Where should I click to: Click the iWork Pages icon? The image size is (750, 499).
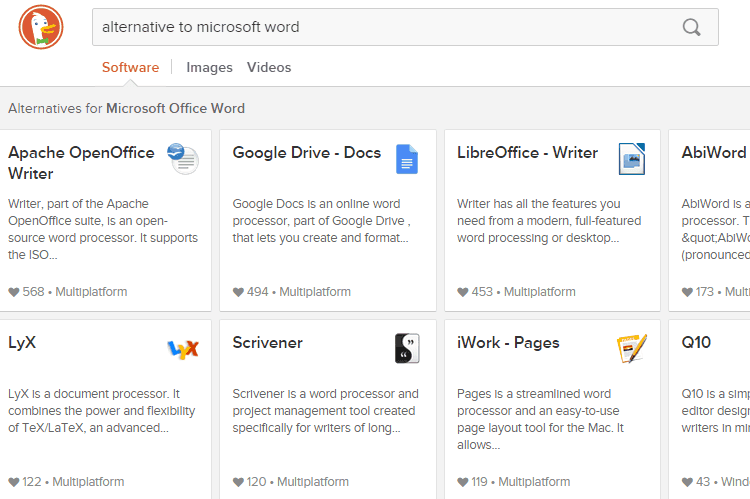(631, 348)
